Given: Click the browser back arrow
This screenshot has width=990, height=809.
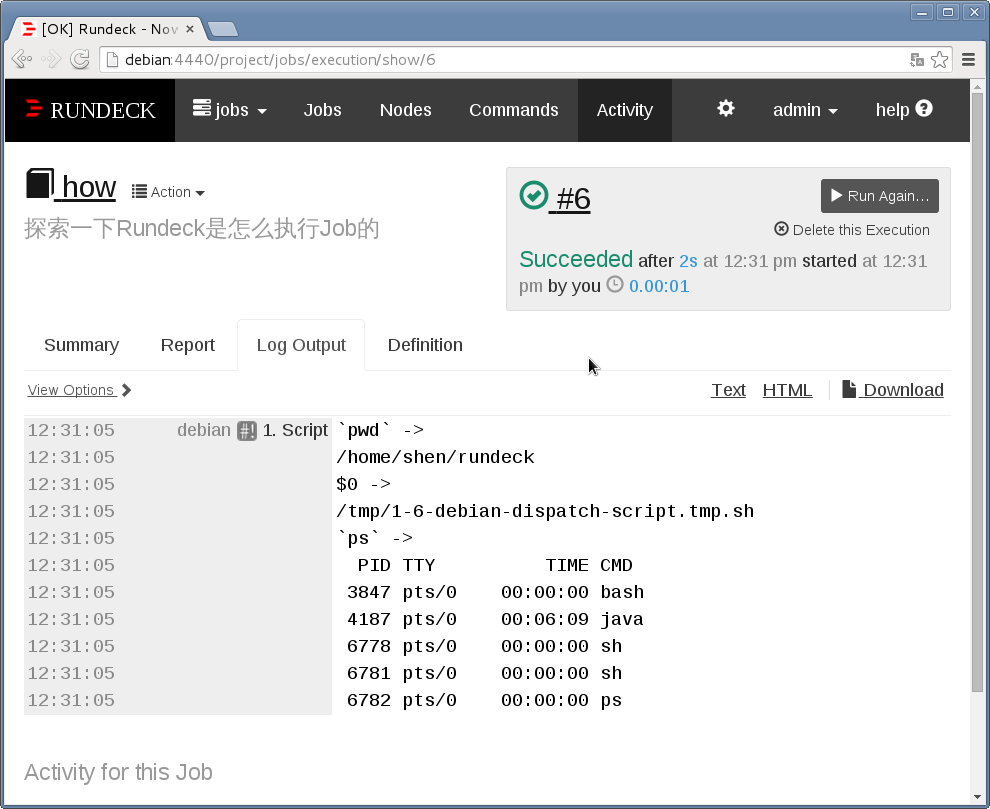Looking at the screenshot, I should tap(21, 59).
